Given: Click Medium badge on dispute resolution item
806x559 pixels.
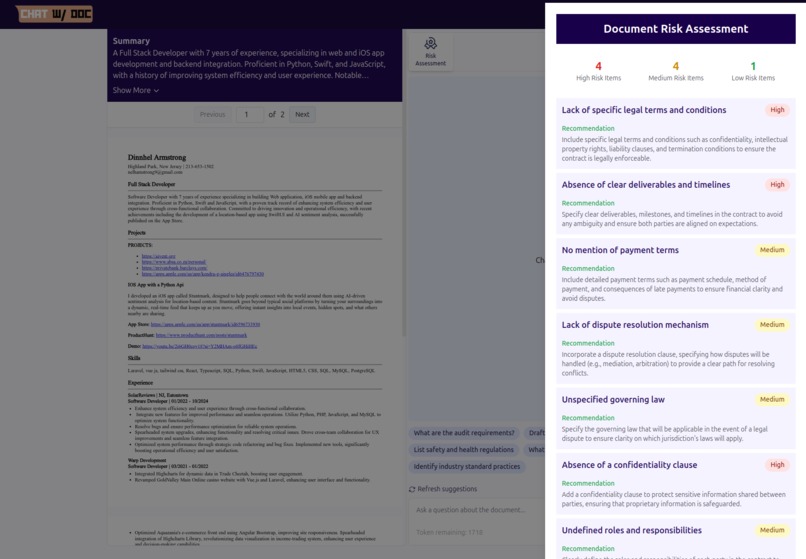Looking at the screenshot, I should pyautogui.click(x=772, y=324).
